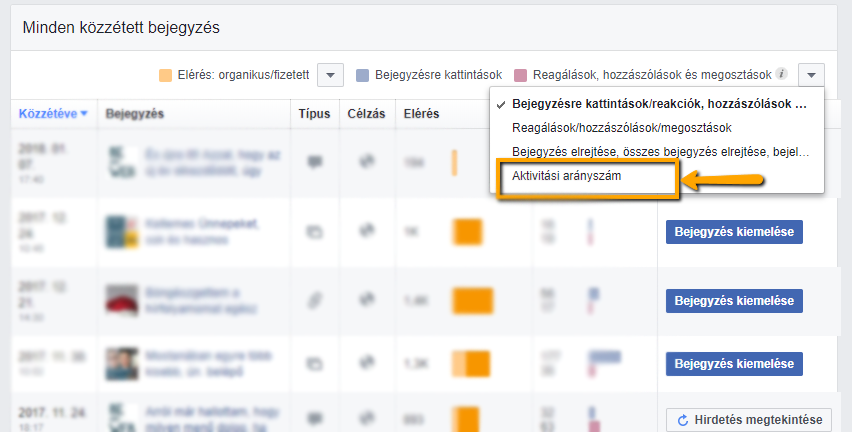This screenshot has height=432, width=852.
Task: Click speech-type icon for 2017.11.24 post
Action: [315, 419]
